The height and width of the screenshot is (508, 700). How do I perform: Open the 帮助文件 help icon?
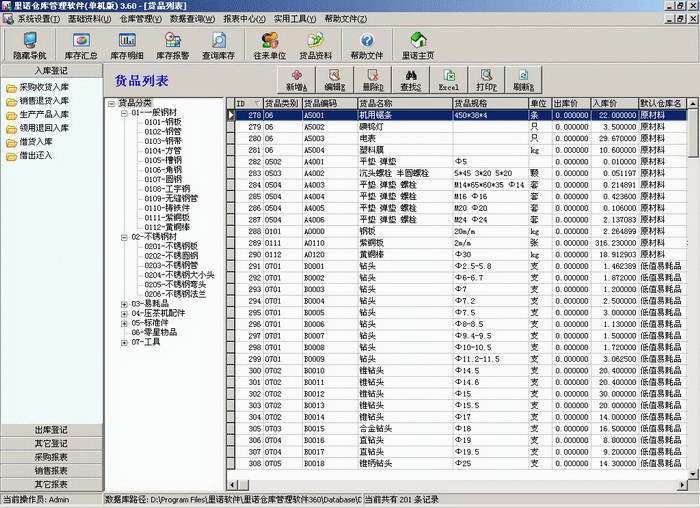(367, 46)
